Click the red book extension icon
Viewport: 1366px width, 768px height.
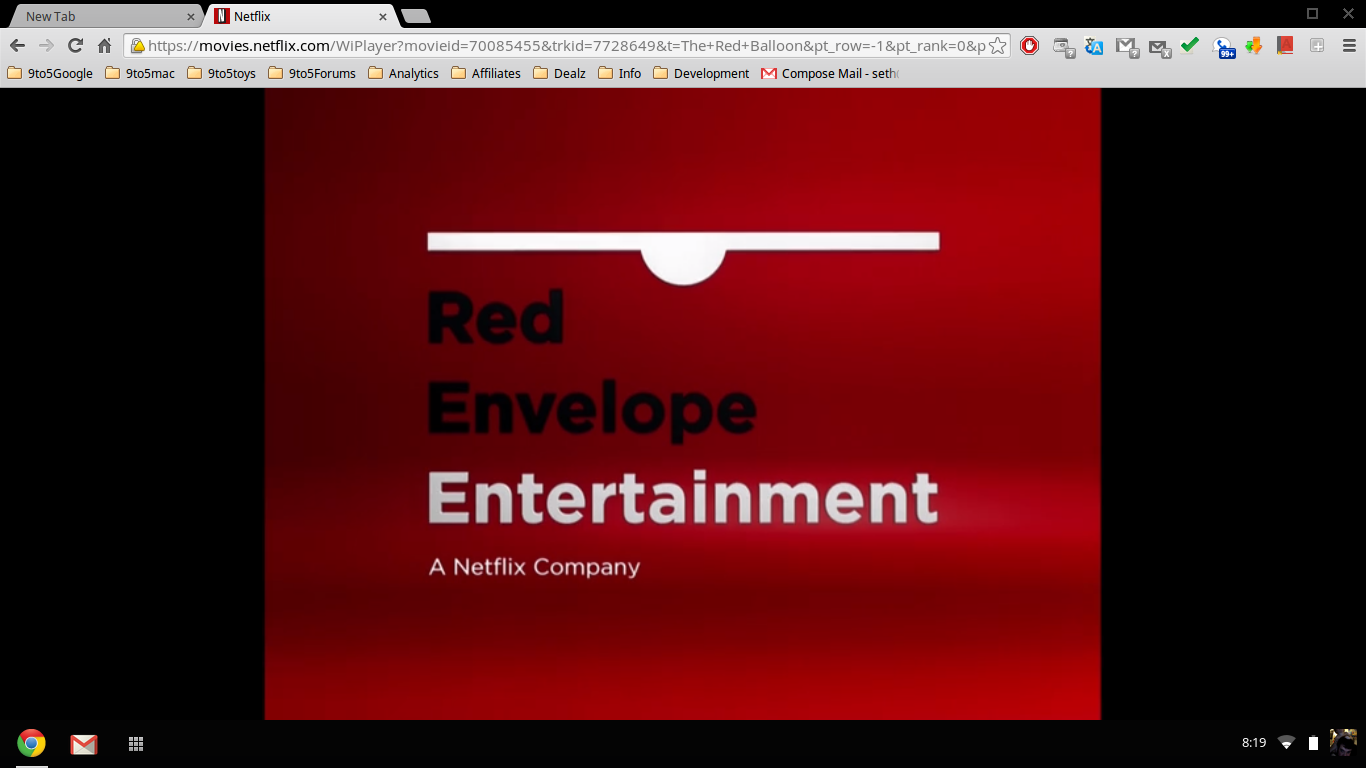pos(1285,45)
